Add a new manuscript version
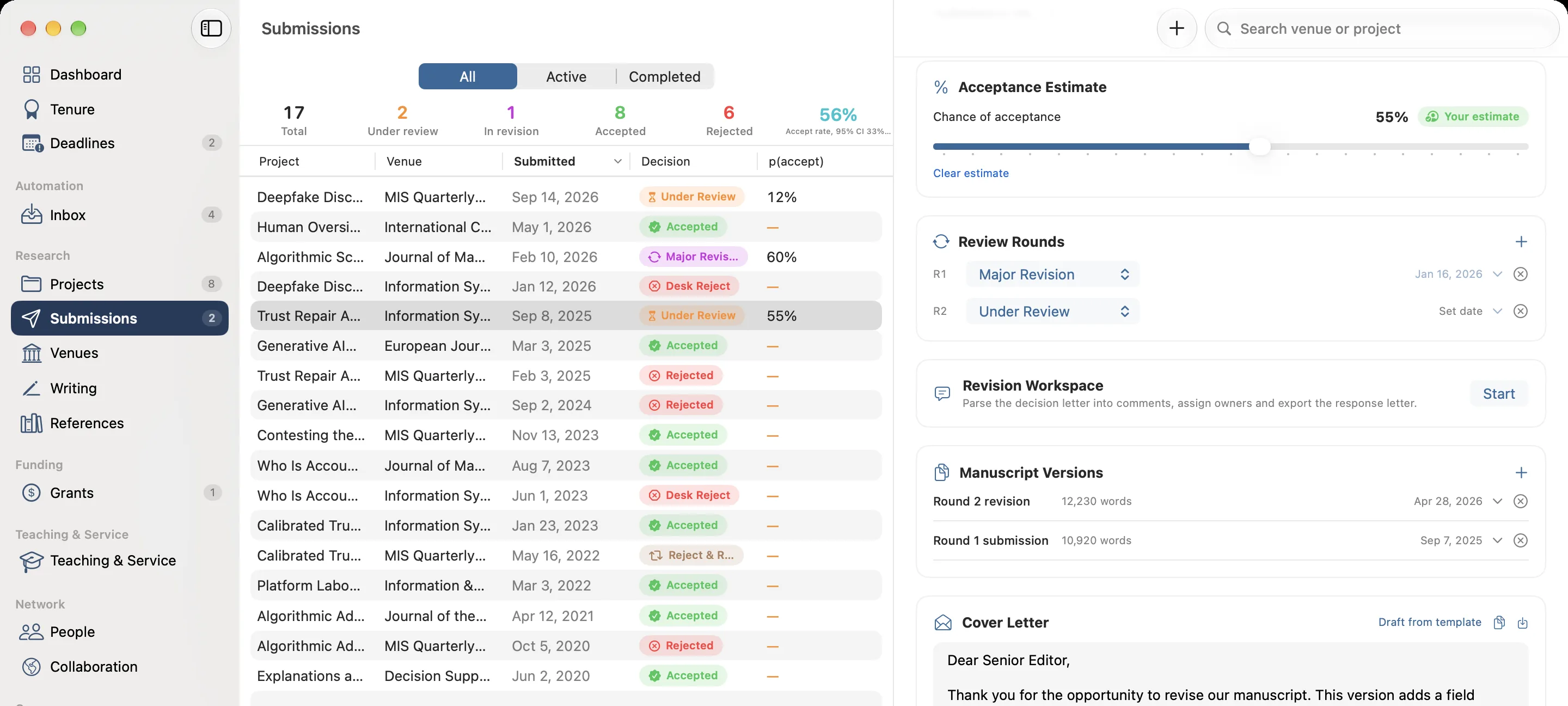1568x706 pixels. 1521,473
